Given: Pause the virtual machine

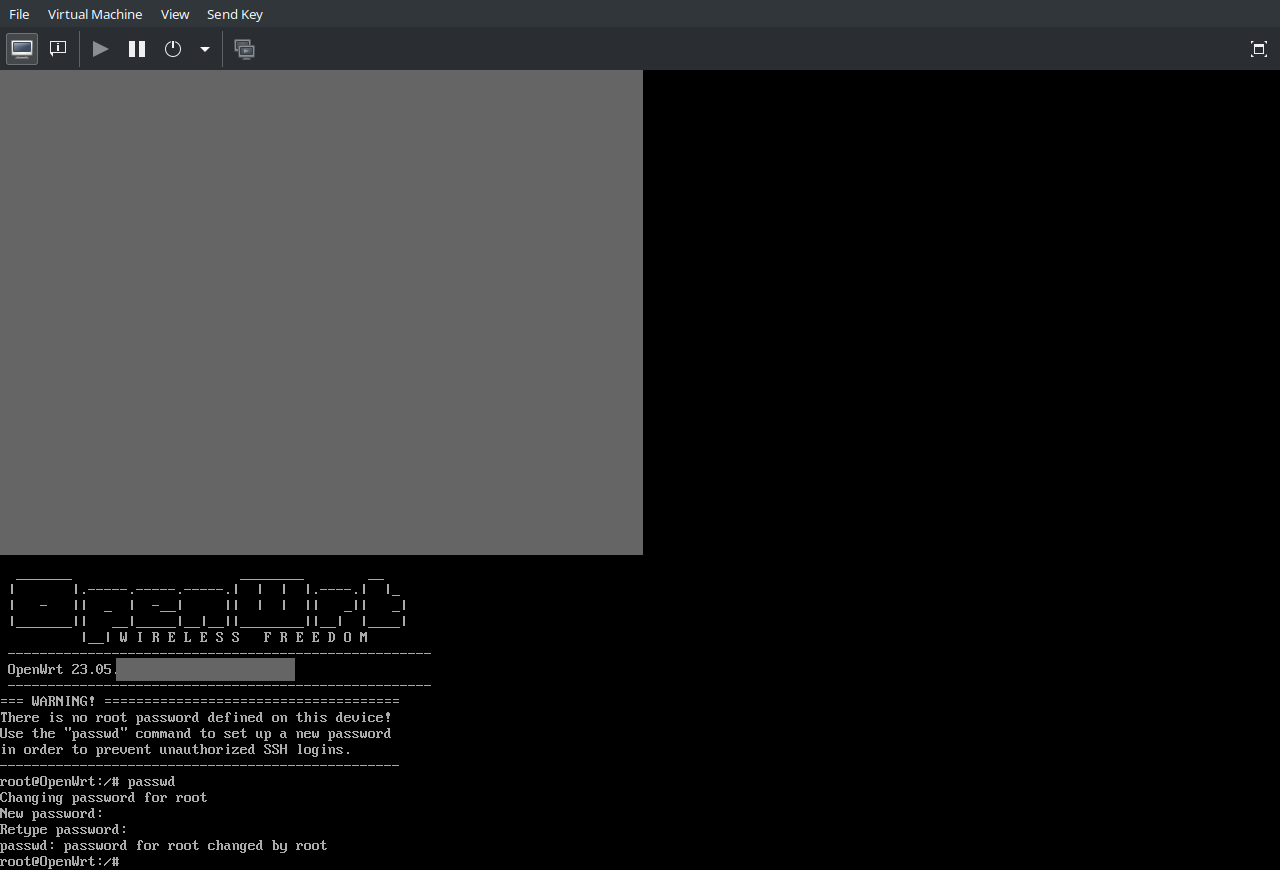Looking at the screenshot, I should (x=137, y=49).
